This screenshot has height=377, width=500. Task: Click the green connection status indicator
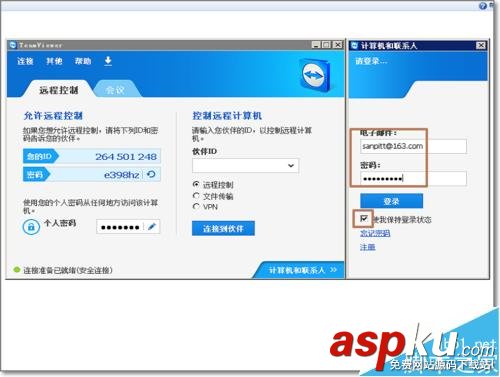click(x=17, y=270)
